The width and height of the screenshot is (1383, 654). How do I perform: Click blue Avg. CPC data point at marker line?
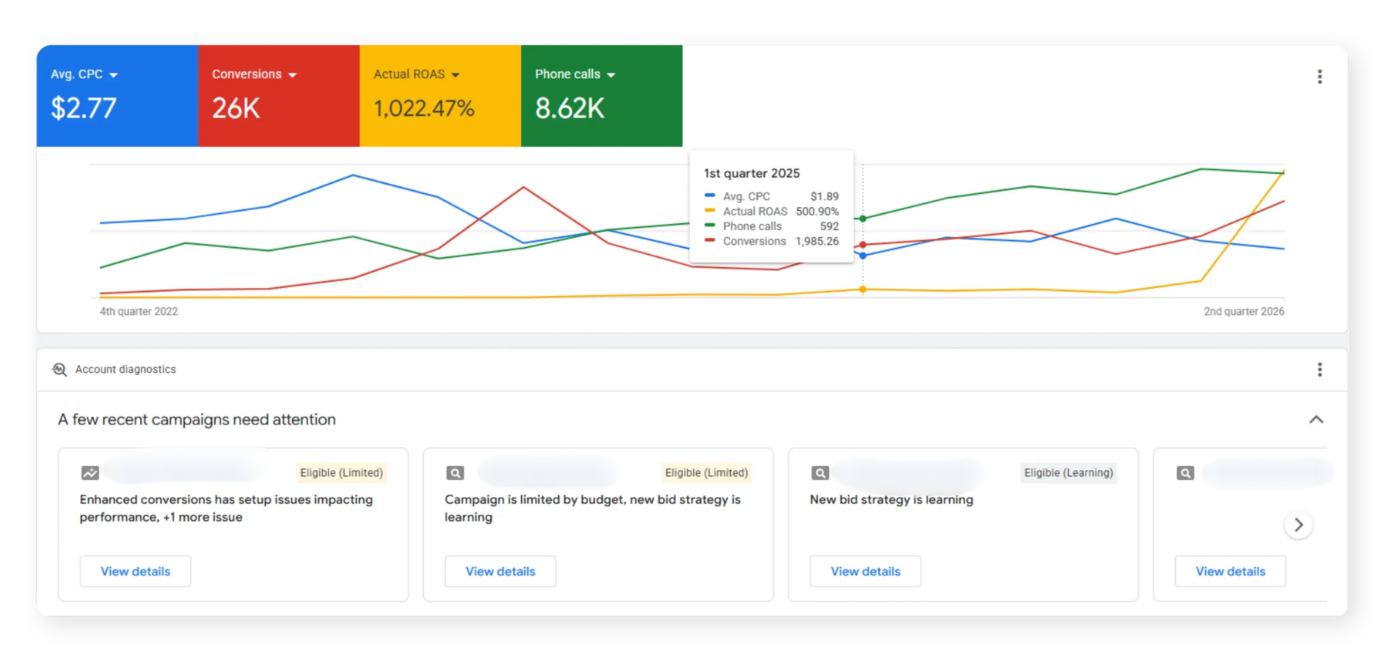tap(863, 256)
